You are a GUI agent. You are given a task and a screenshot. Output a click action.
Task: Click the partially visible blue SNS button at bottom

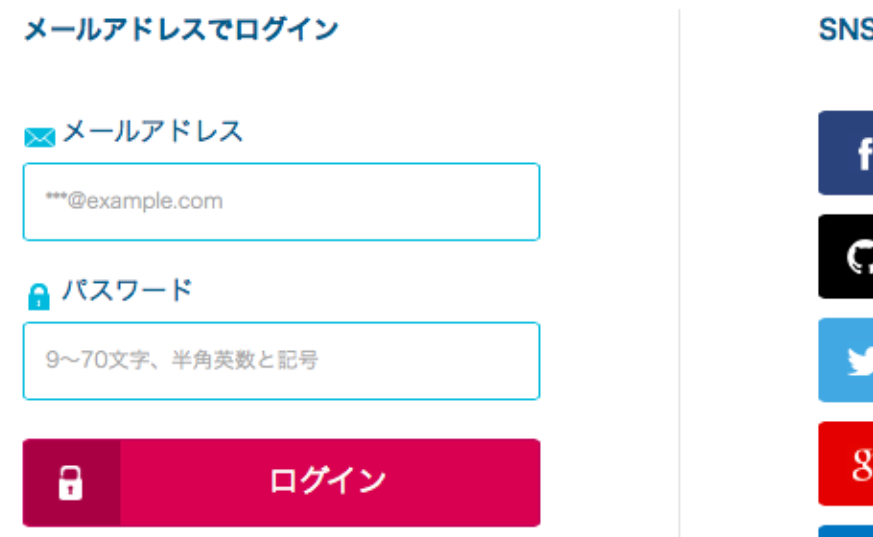846,531
